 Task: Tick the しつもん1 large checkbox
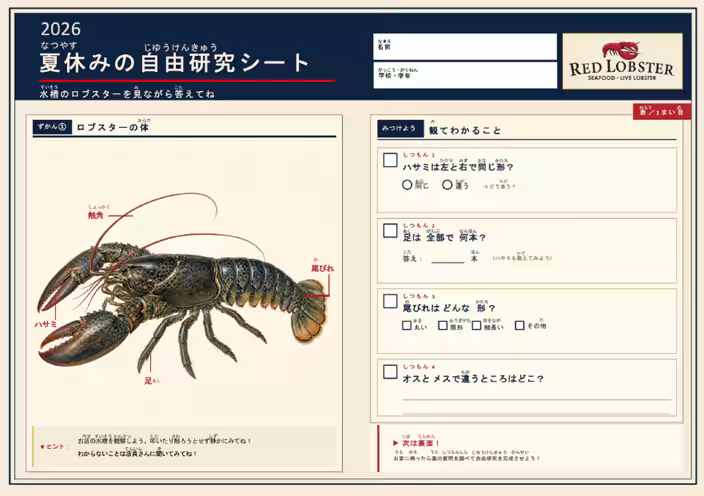[x=390, y=160]
